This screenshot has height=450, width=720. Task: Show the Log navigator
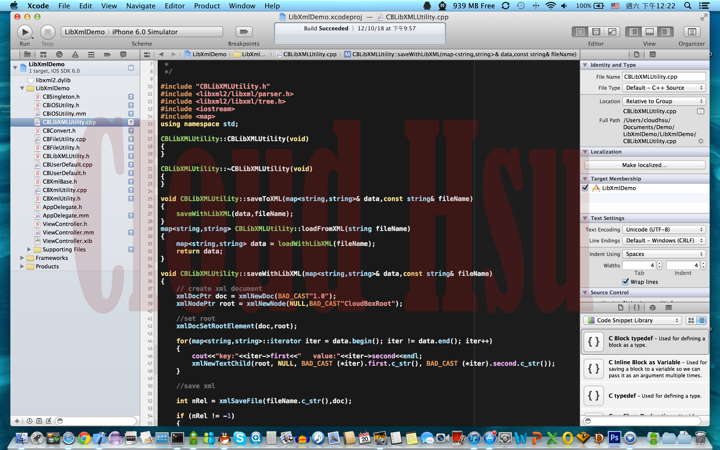click(x=123, y=54)
